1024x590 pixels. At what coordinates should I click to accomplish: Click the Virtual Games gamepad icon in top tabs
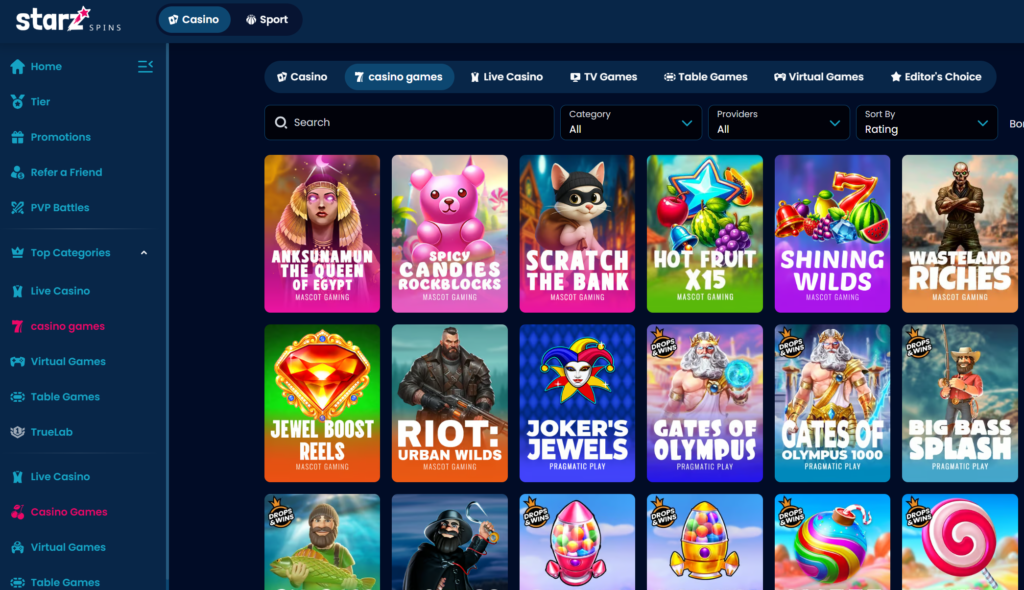click(x=780, y=77)
